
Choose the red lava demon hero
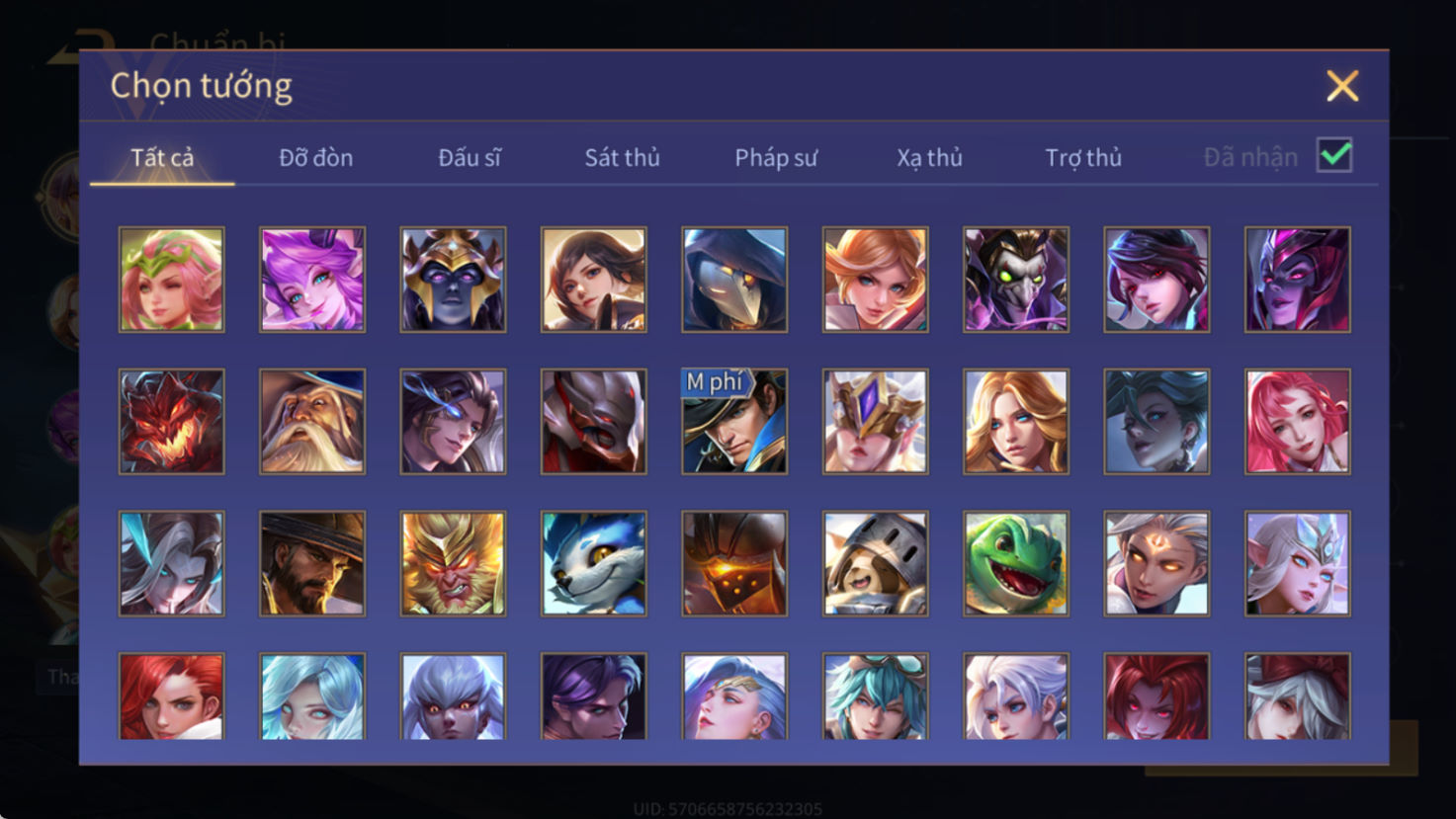point(172,422)
